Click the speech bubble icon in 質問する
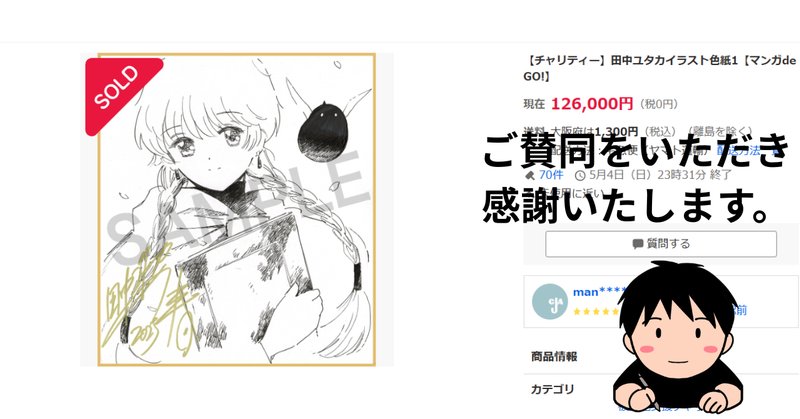The height and width of the screenshot is (419, 800). pyautogui.click(x=638, y=244)
